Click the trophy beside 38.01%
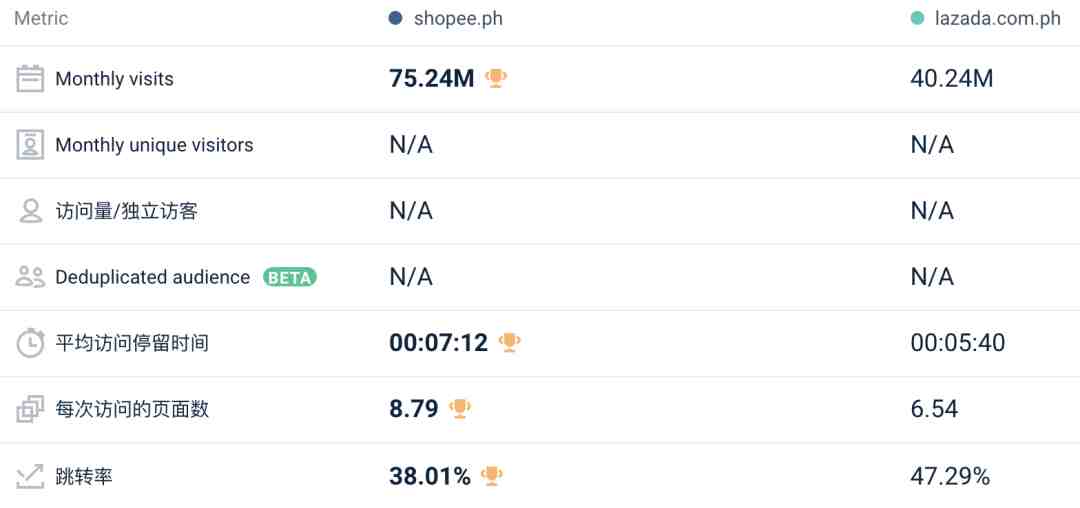This screenshot has height=508, width=1080. (x=491, y=476)
